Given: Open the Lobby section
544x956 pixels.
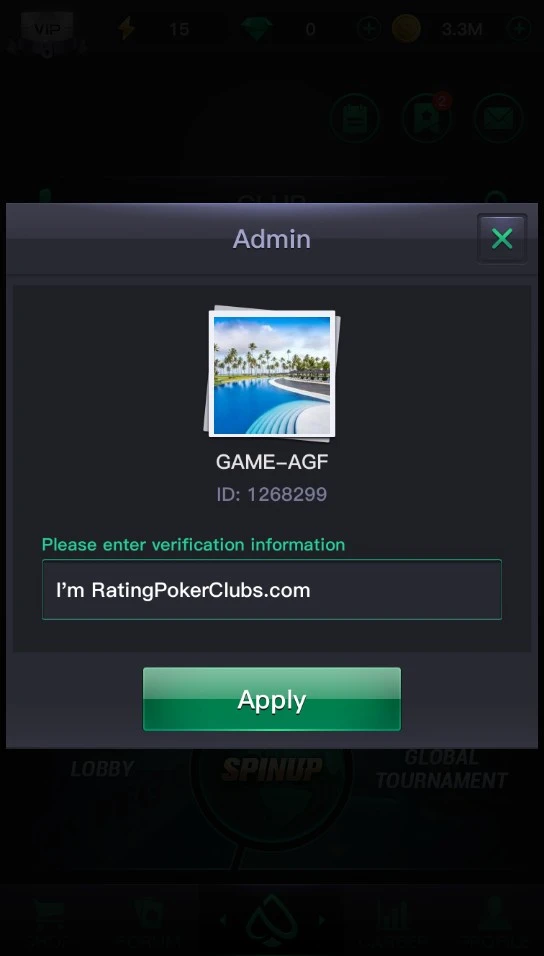Looking at the screenshot, I should (102, 769).
